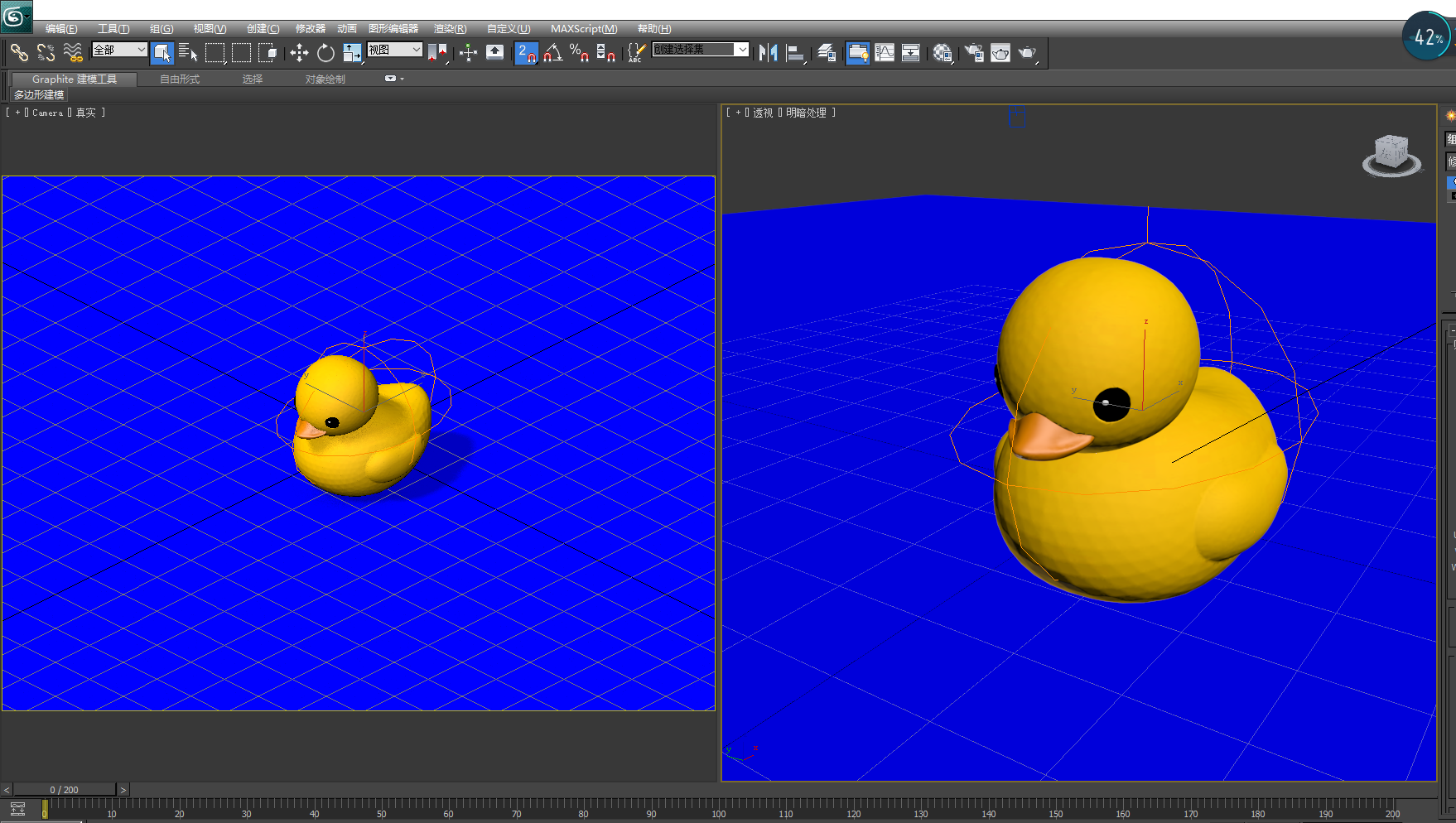Open the Material Editor
Image resolution: width=1456 pixels, height=823 pixels.
tap(943, 53)
